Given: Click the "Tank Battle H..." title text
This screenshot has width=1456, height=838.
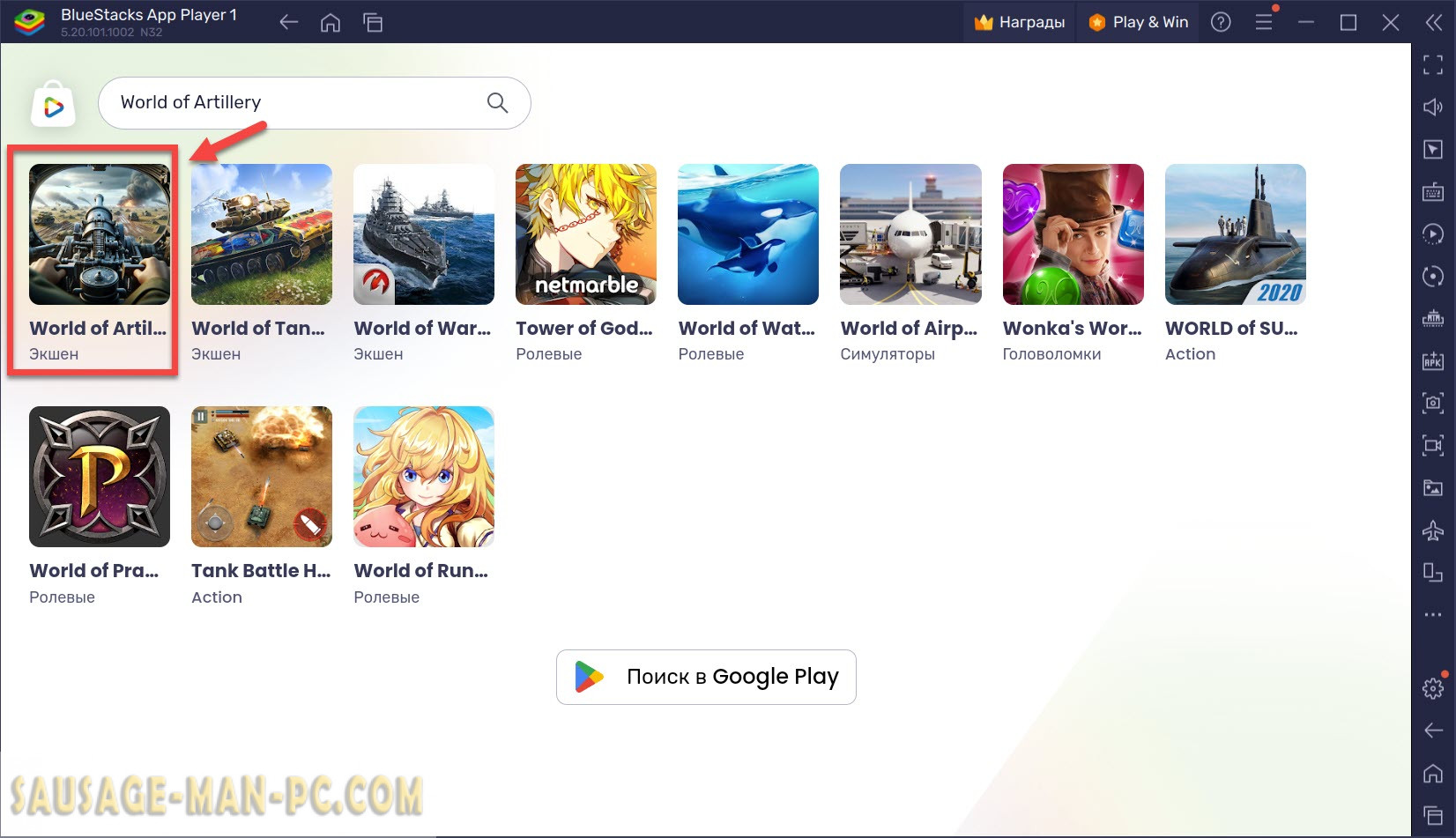Looking at the screenshot, I should click(261, 570).
